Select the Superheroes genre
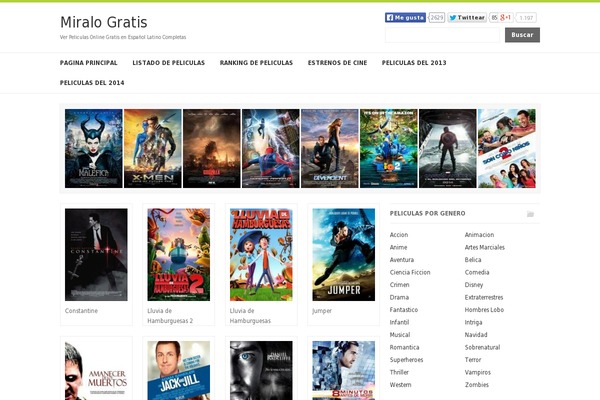Viewport: 600px width, 400px height. (x=406, y=360)
